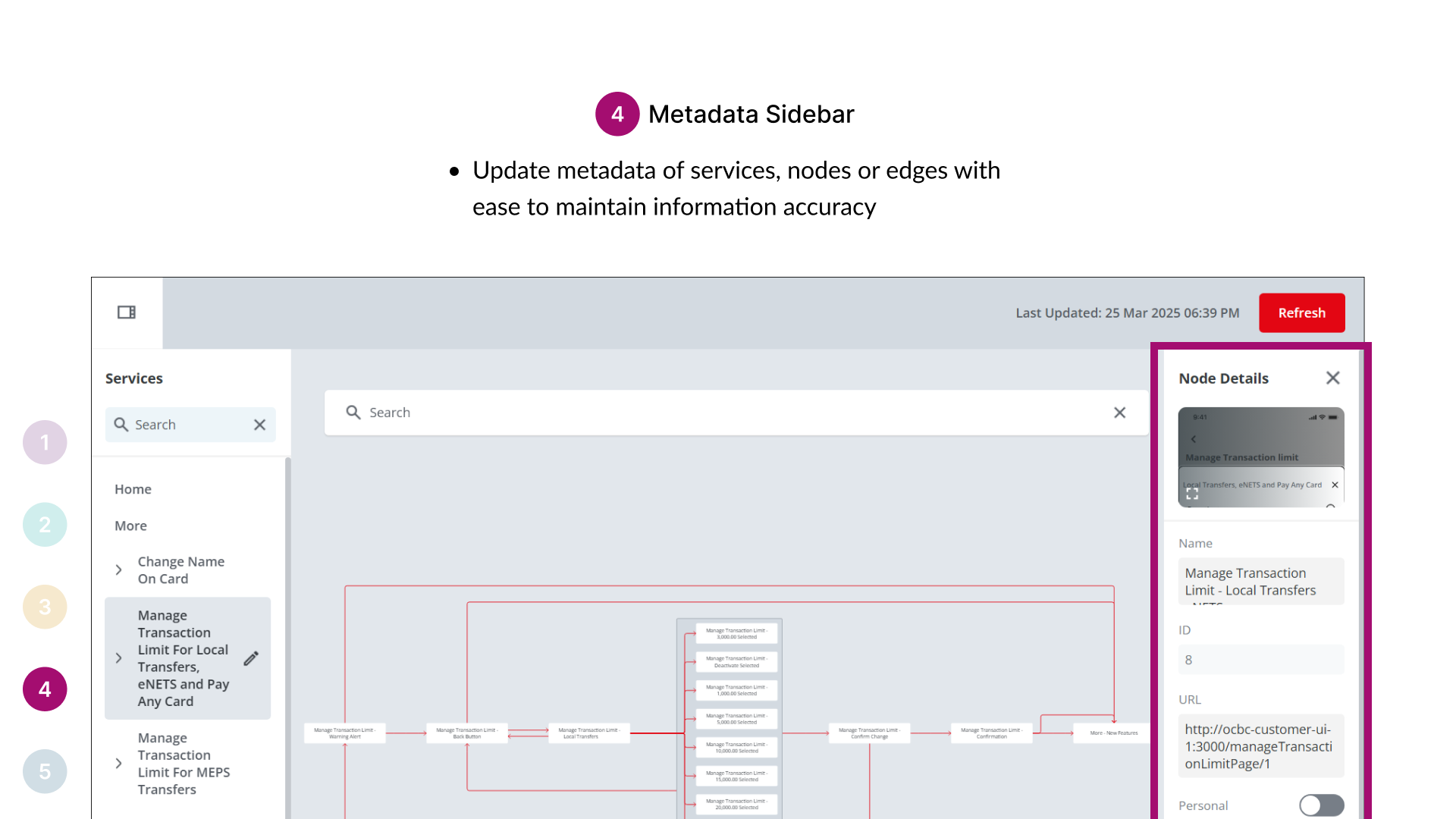Select More in Services list

pyautogui.click(x=131, y=526)
